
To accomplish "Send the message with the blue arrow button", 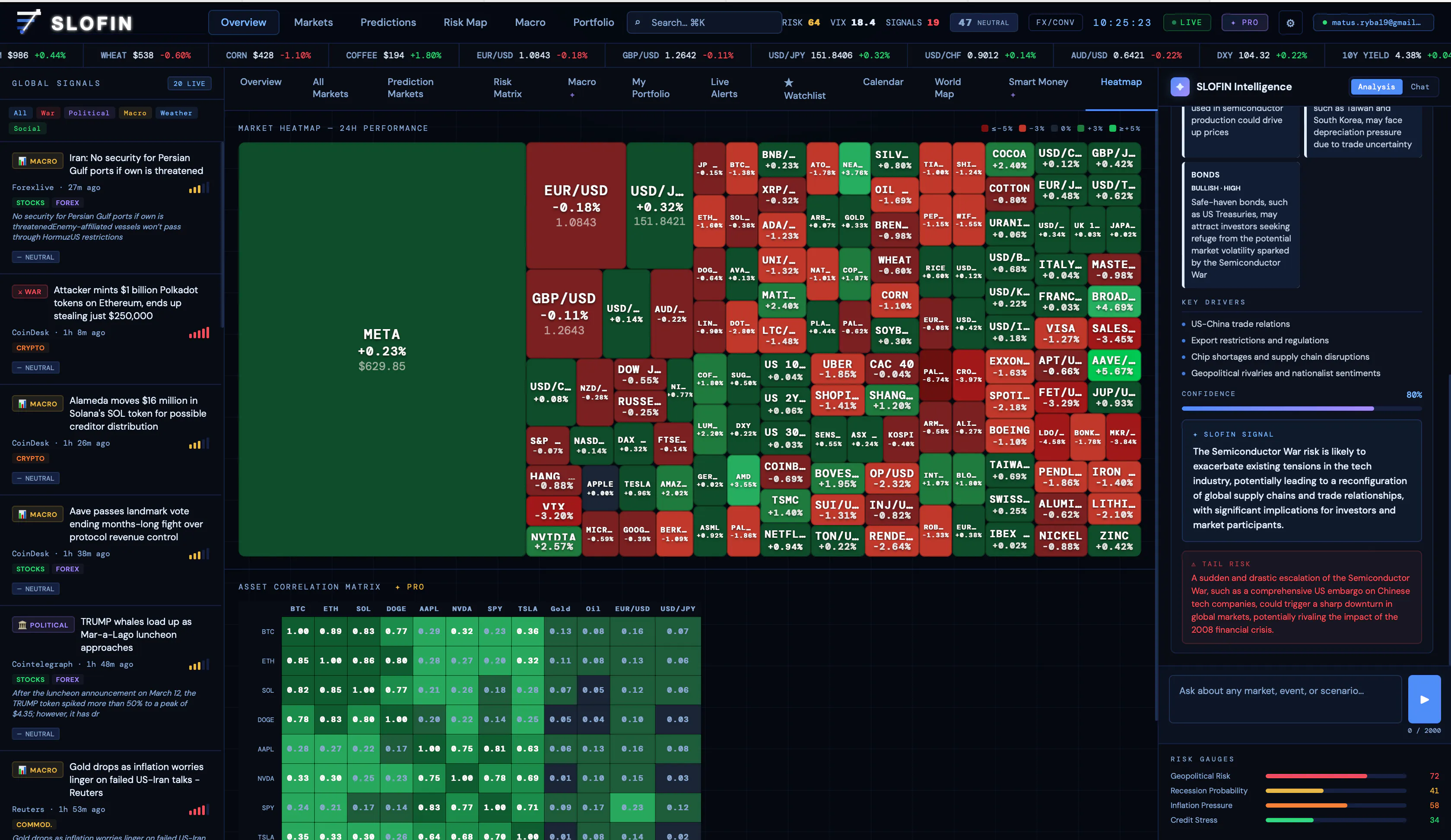I will point(1425,699).
